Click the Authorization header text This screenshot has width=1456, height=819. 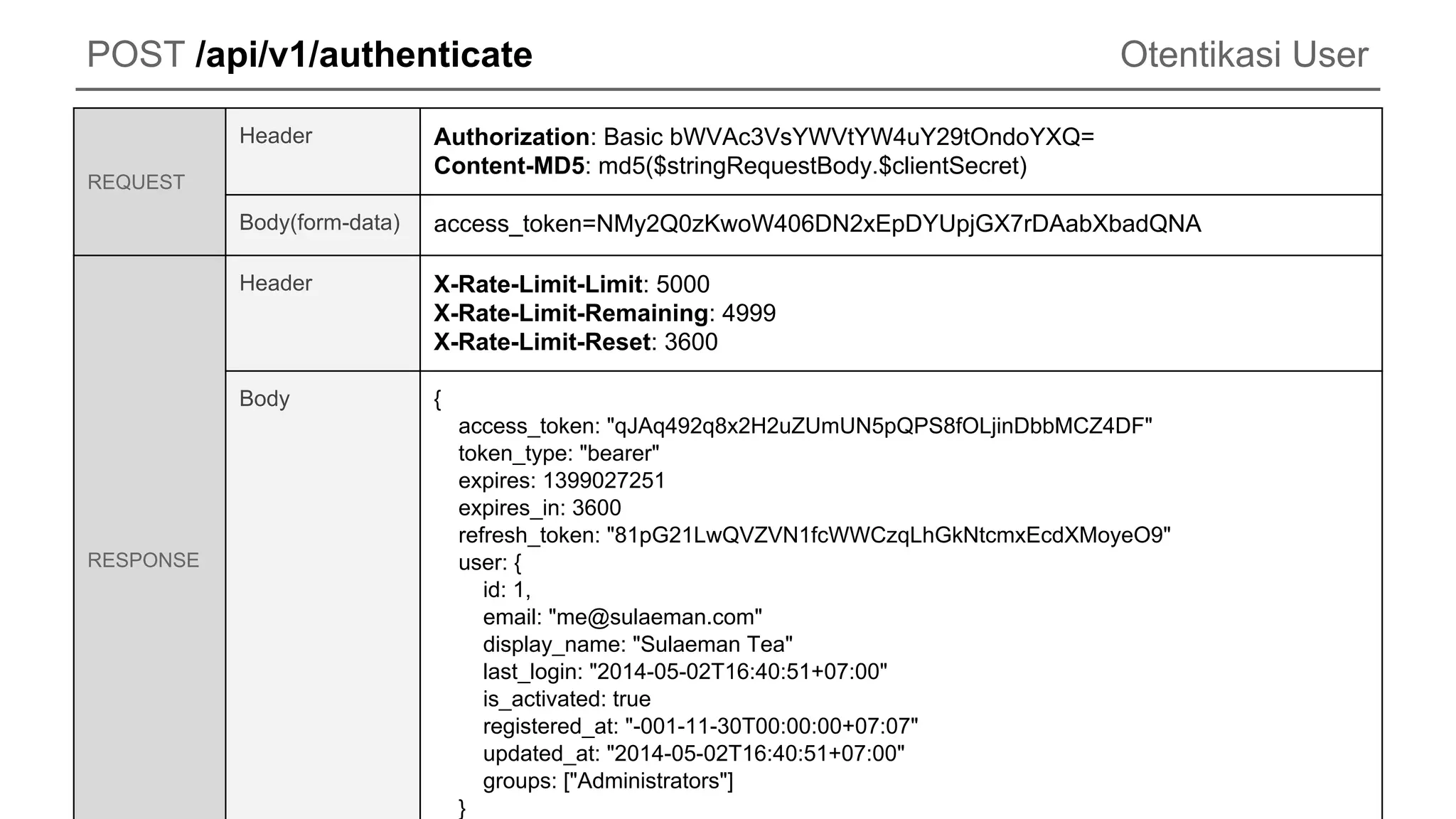coord(764,136)
